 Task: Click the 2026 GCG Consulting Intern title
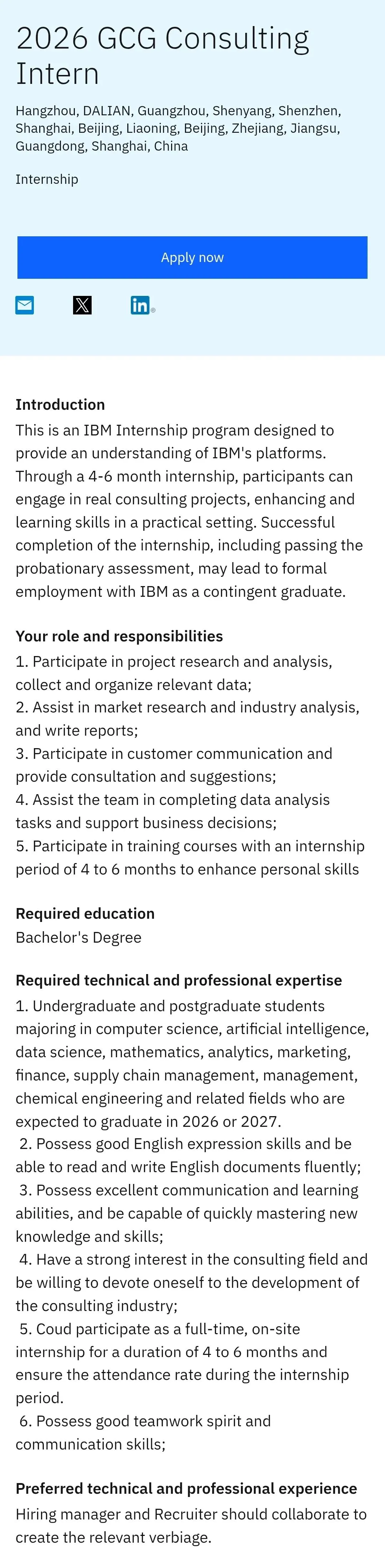pyautogui.click(x=163, y=55)
